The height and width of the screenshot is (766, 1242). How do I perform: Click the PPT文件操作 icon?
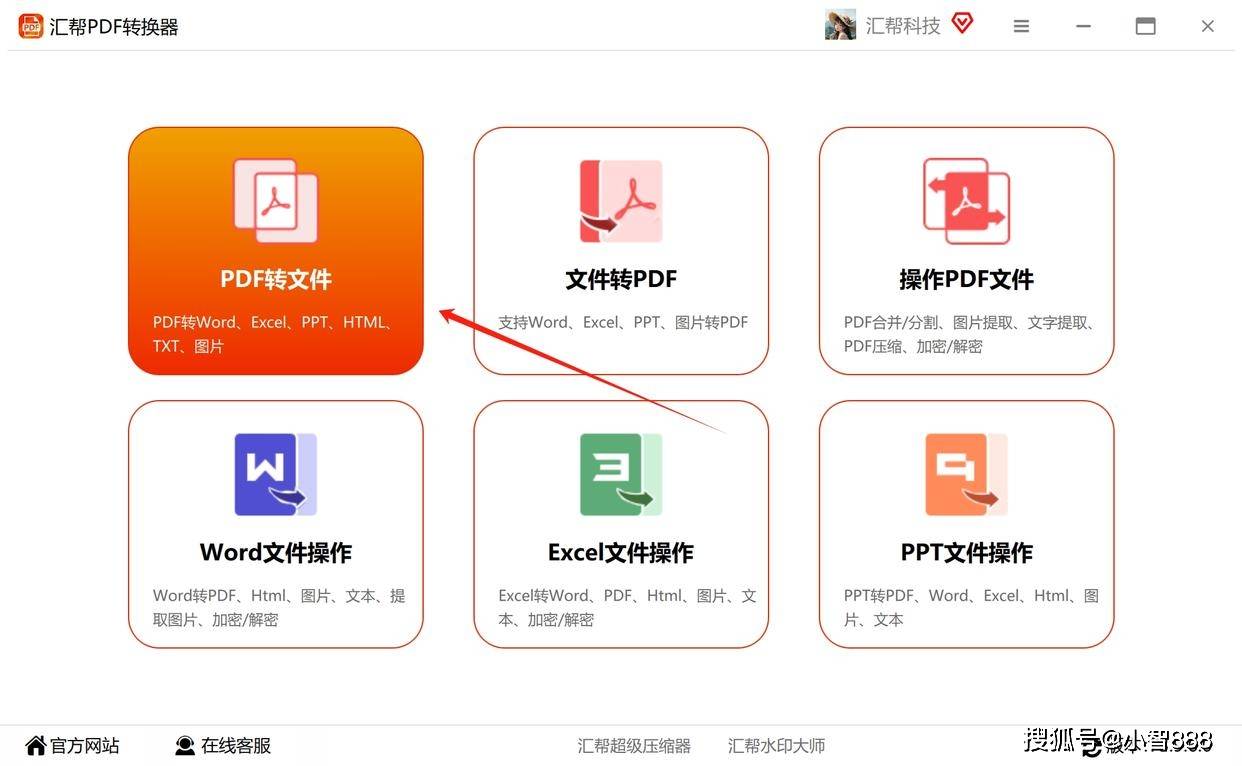966,475
